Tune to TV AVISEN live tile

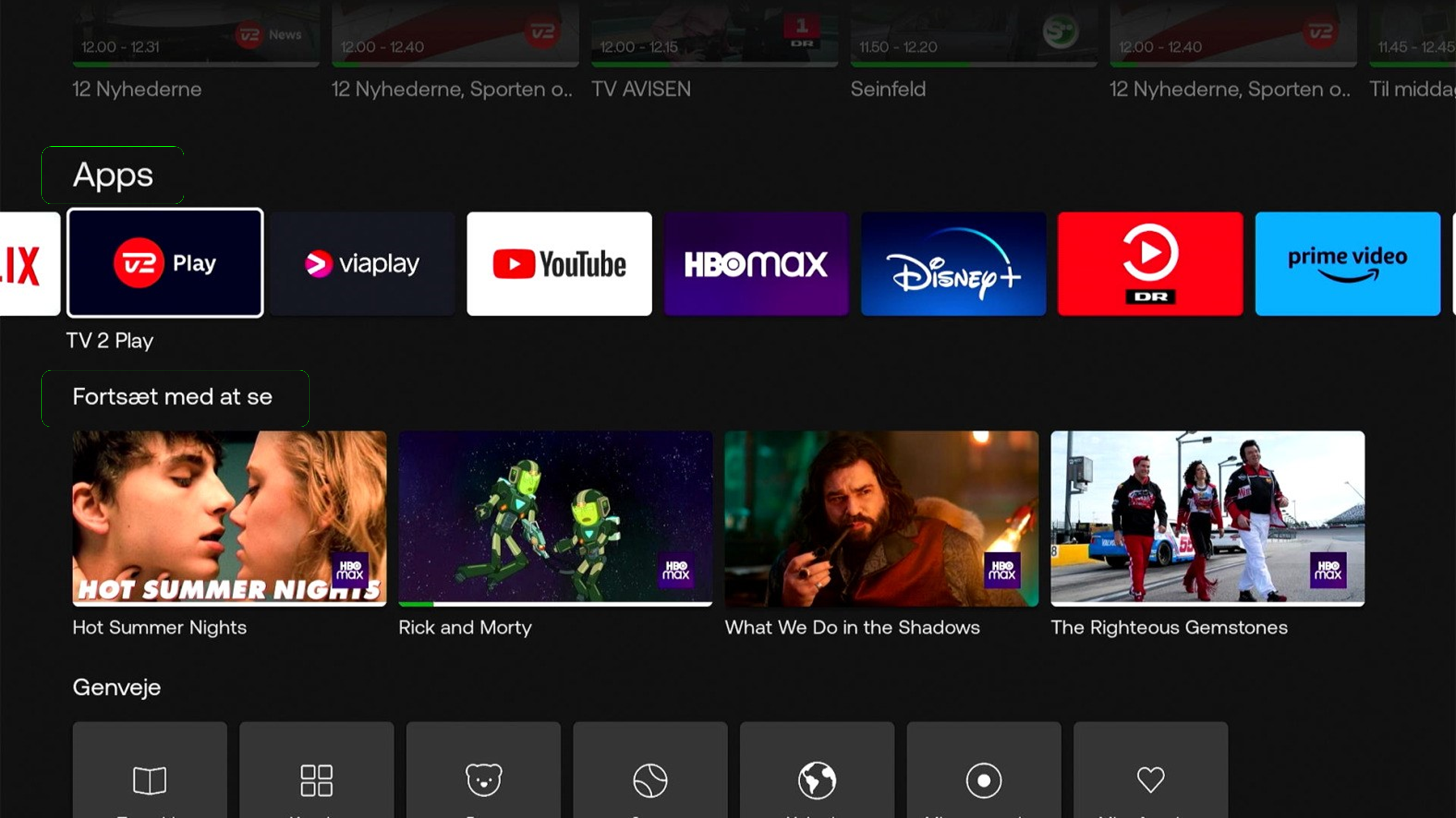point(715,34)
